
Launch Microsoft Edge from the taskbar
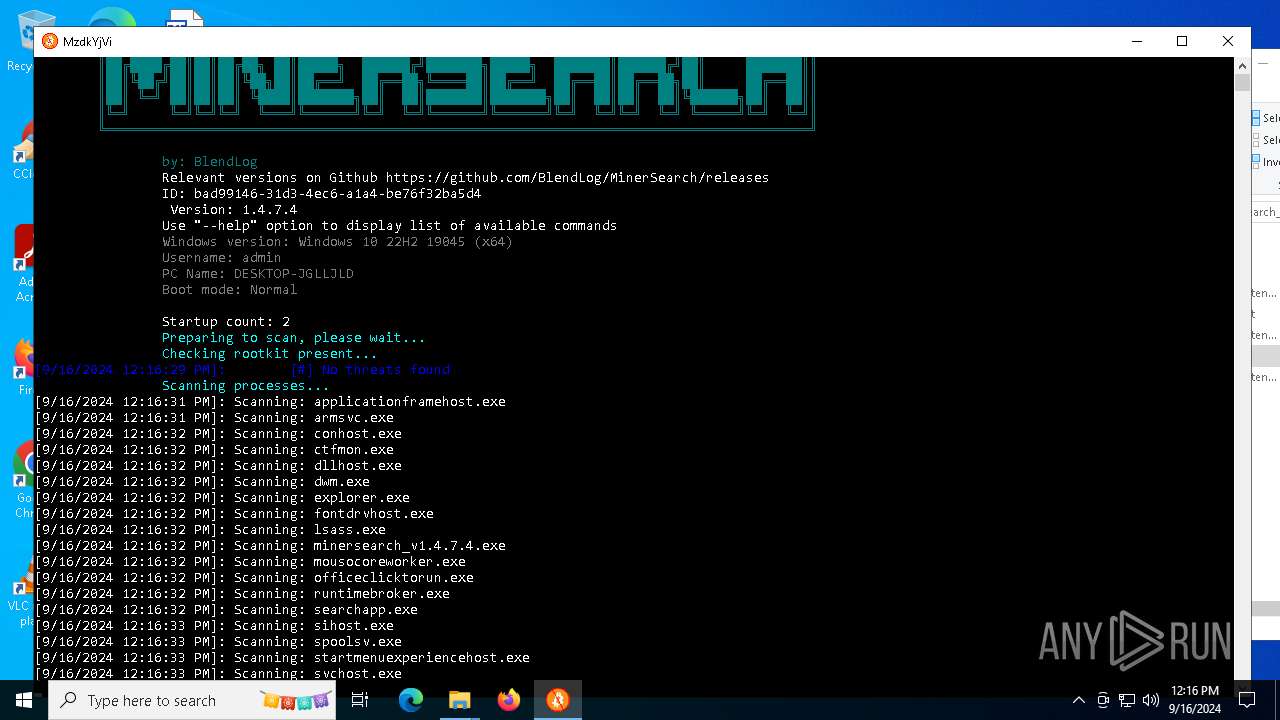(x=411, y=700)
